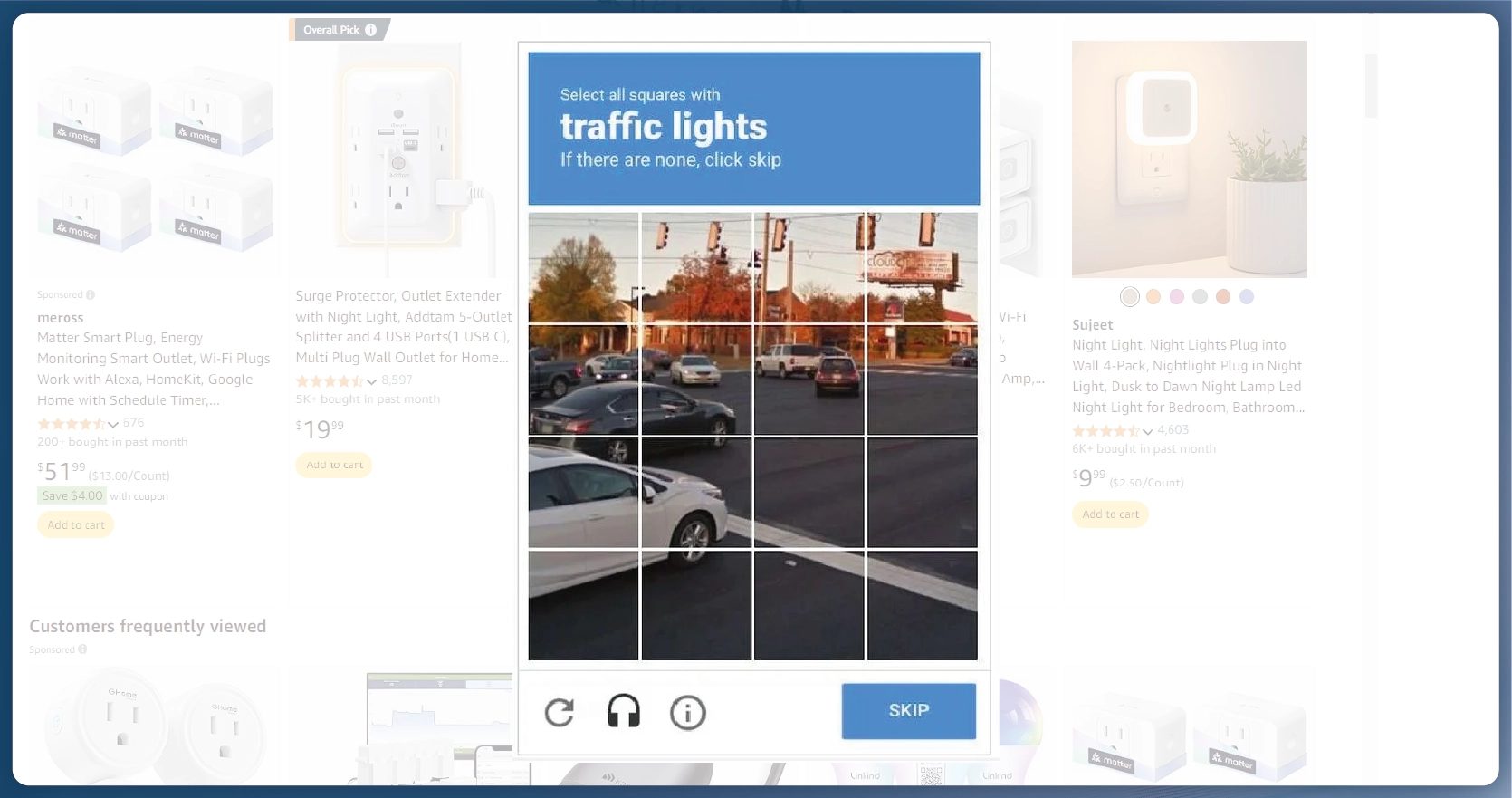1512x798 pixels.
Task: Open the 8,597 ratings count link
Action: tap(397, 380)
